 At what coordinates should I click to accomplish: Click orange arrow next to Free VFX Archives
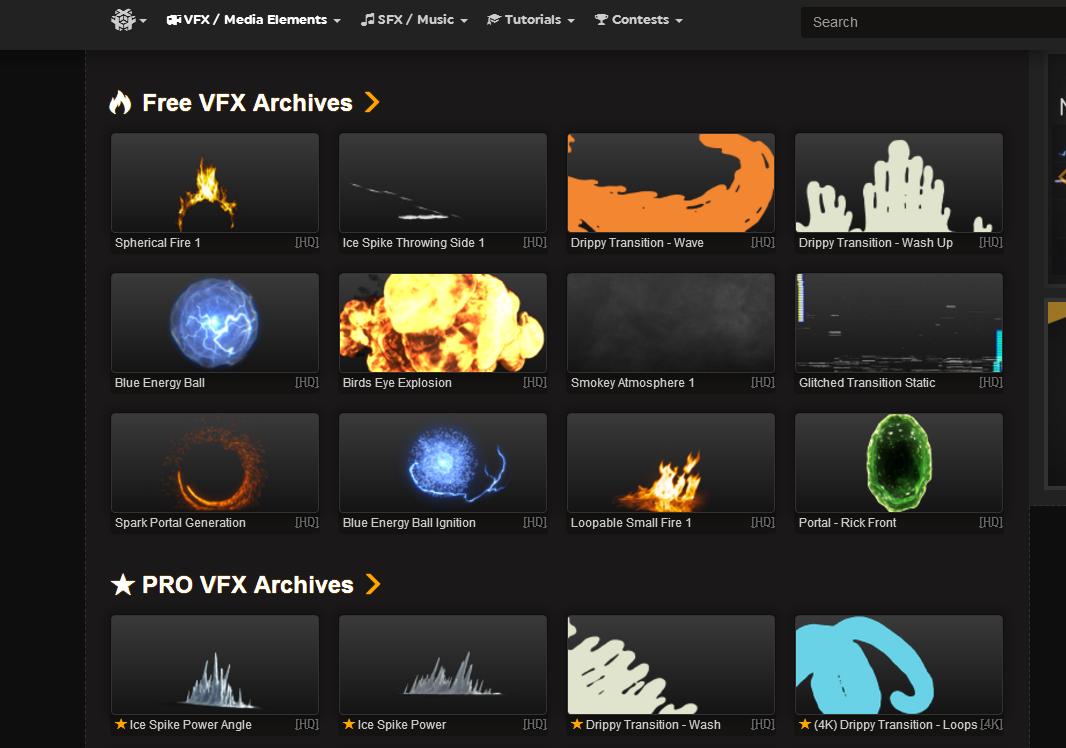click(372, 102)
